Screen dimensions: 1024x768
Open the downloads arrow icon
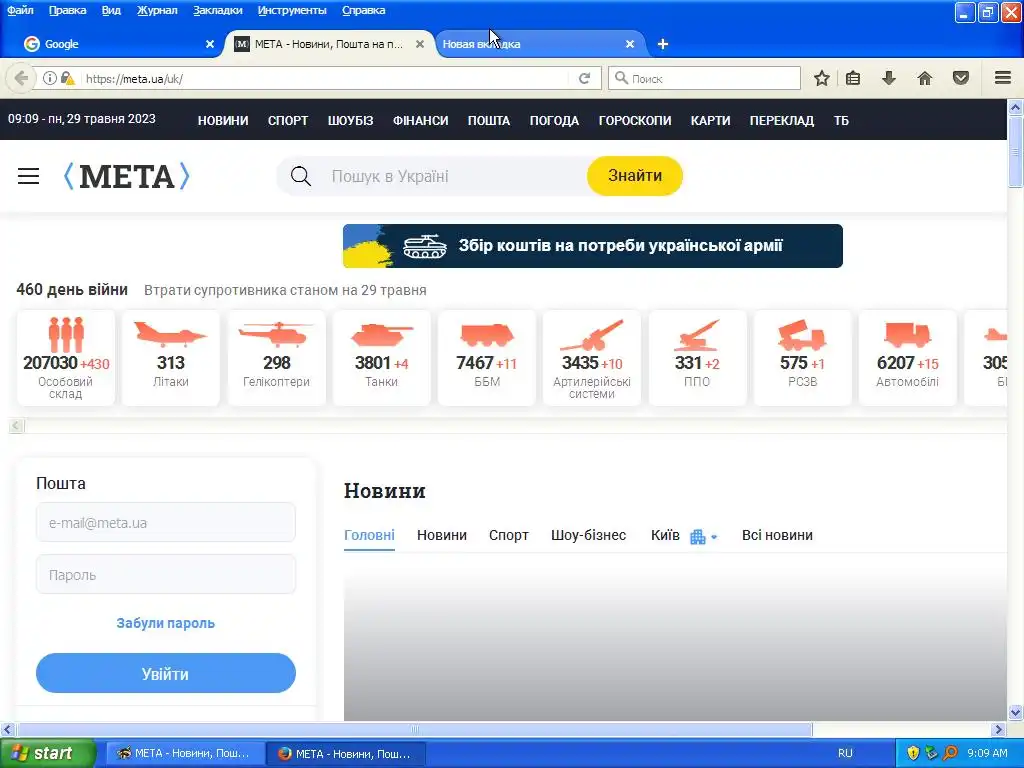click(889, 78)
